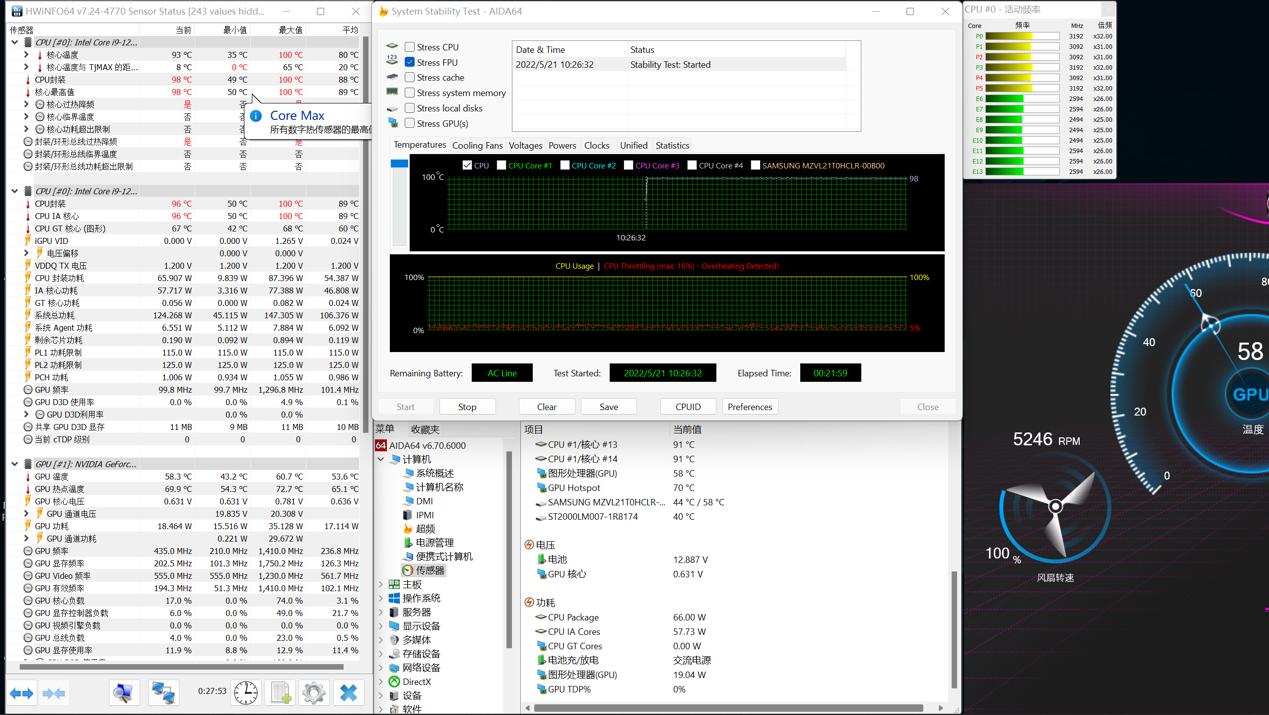Screen dimensions: 1269x715
Task: Expand 核心温度 row in HWiNFO
Action: click(27, 55)
